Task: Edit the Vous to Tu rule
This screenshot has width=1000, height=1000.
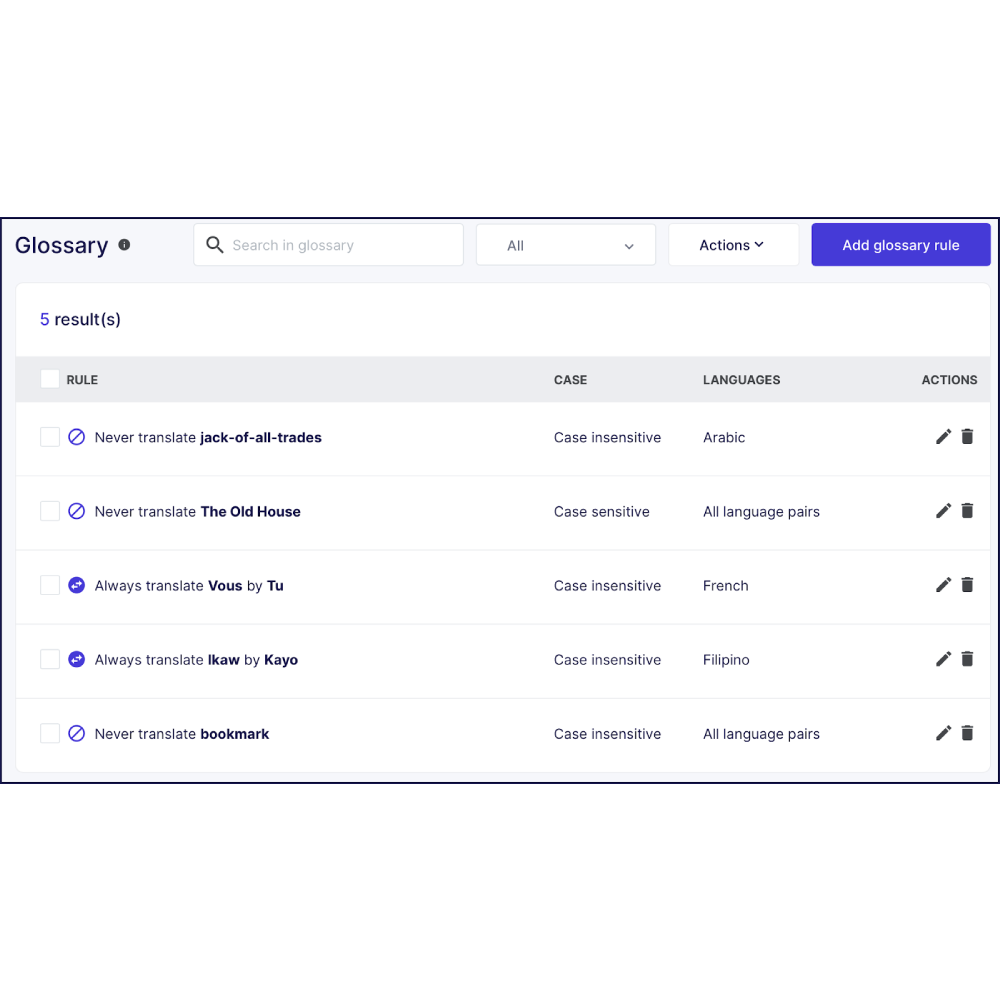Action: [943, 585]
